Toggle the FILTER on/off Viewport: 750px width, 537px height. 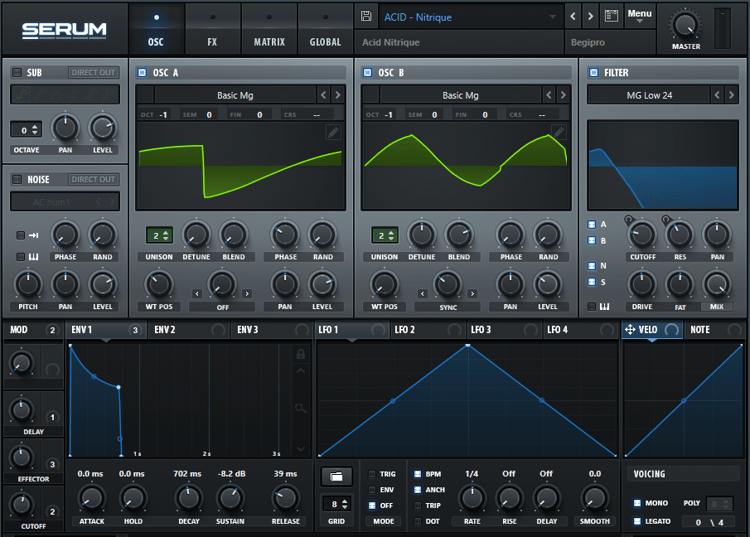pyautogui.click(x=594, y=72)
